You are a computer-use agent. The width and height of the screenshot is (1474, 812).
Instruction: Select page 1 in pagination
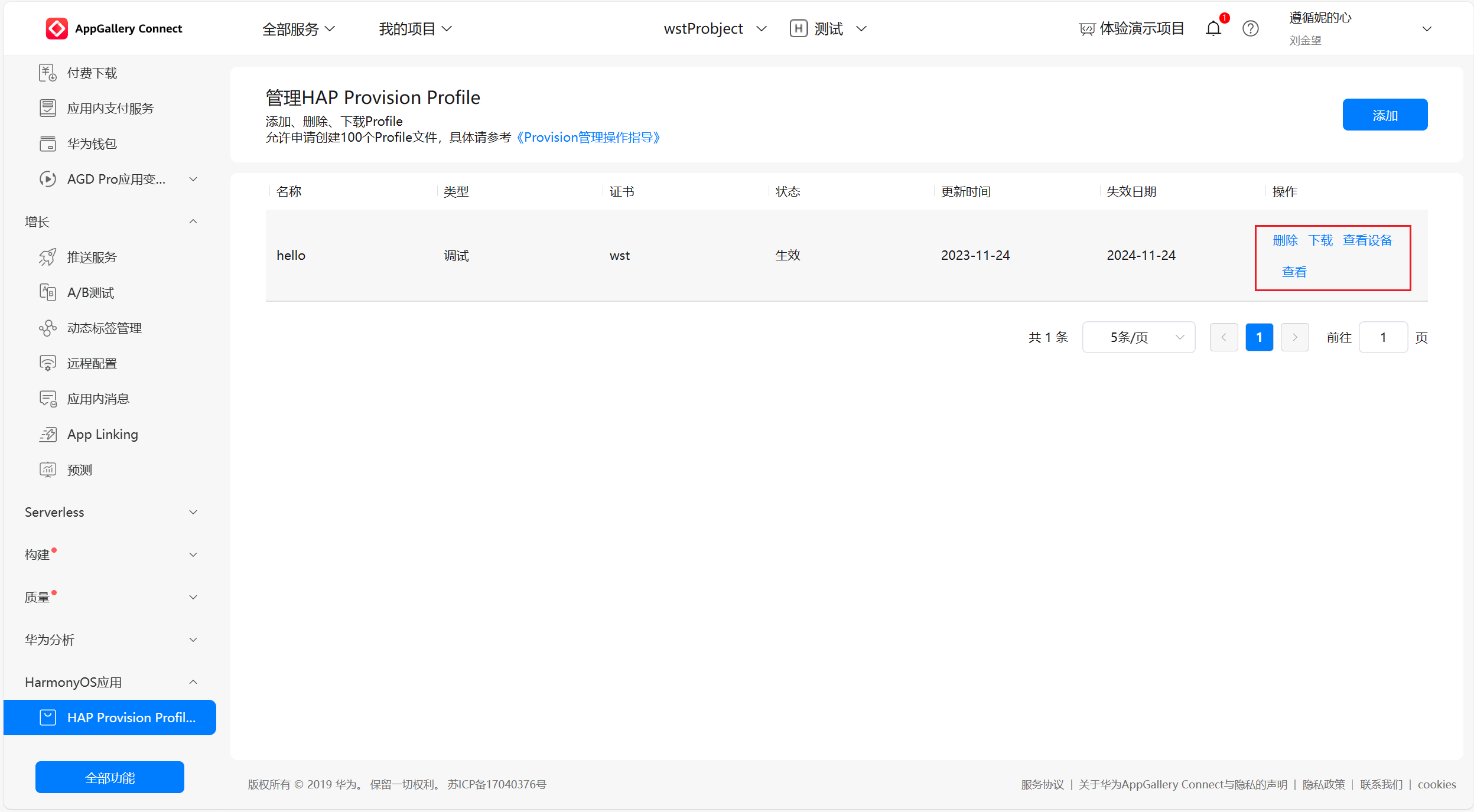pyautogui.click(x=1259, y=337)
